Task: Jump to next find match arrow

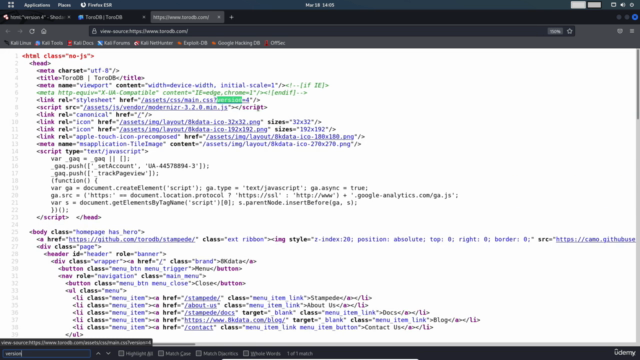Action: 108,353
